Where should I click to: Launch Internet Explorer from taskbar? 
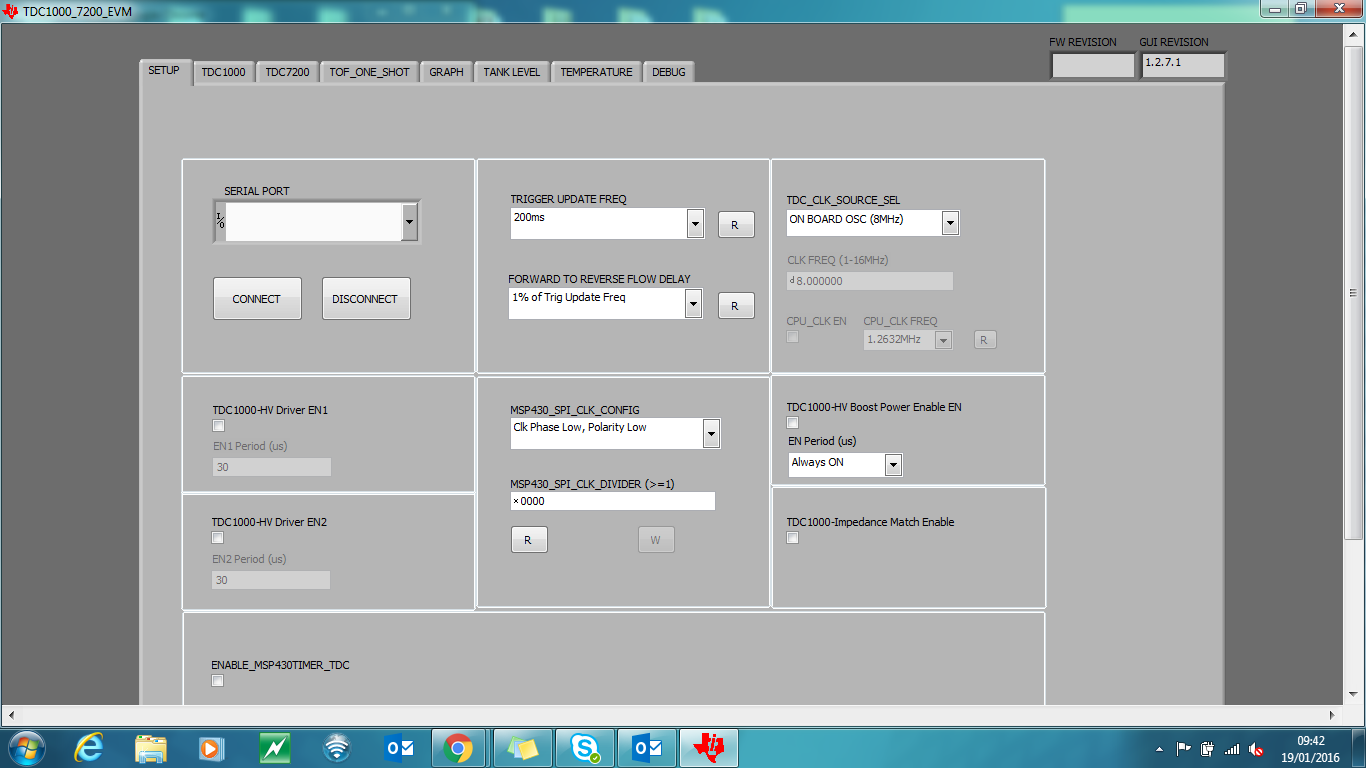tap(89, 748)
